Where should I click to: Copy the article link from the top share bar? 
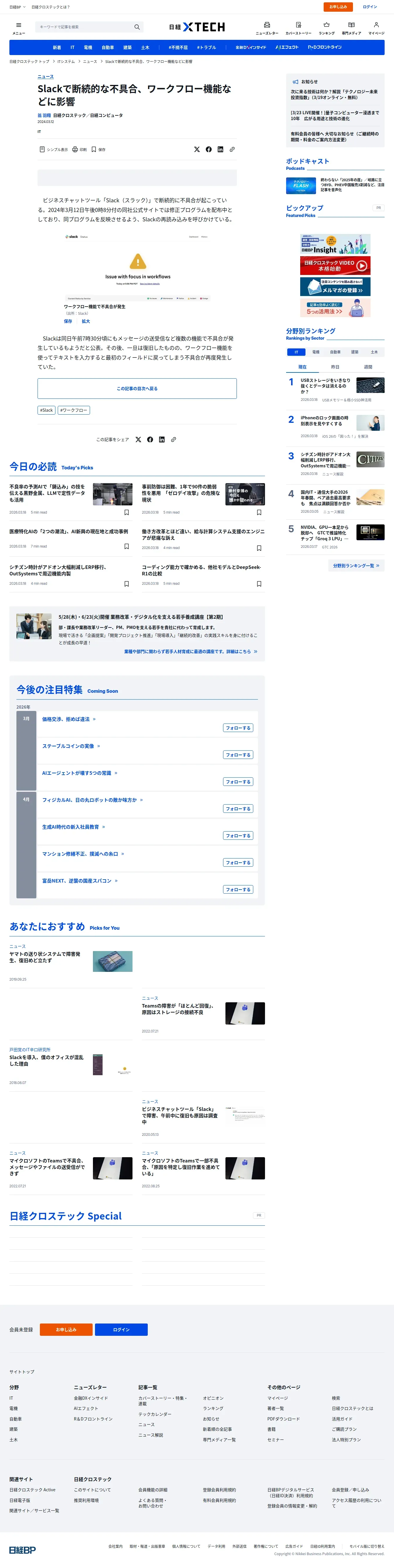click(x=232, y=149)
